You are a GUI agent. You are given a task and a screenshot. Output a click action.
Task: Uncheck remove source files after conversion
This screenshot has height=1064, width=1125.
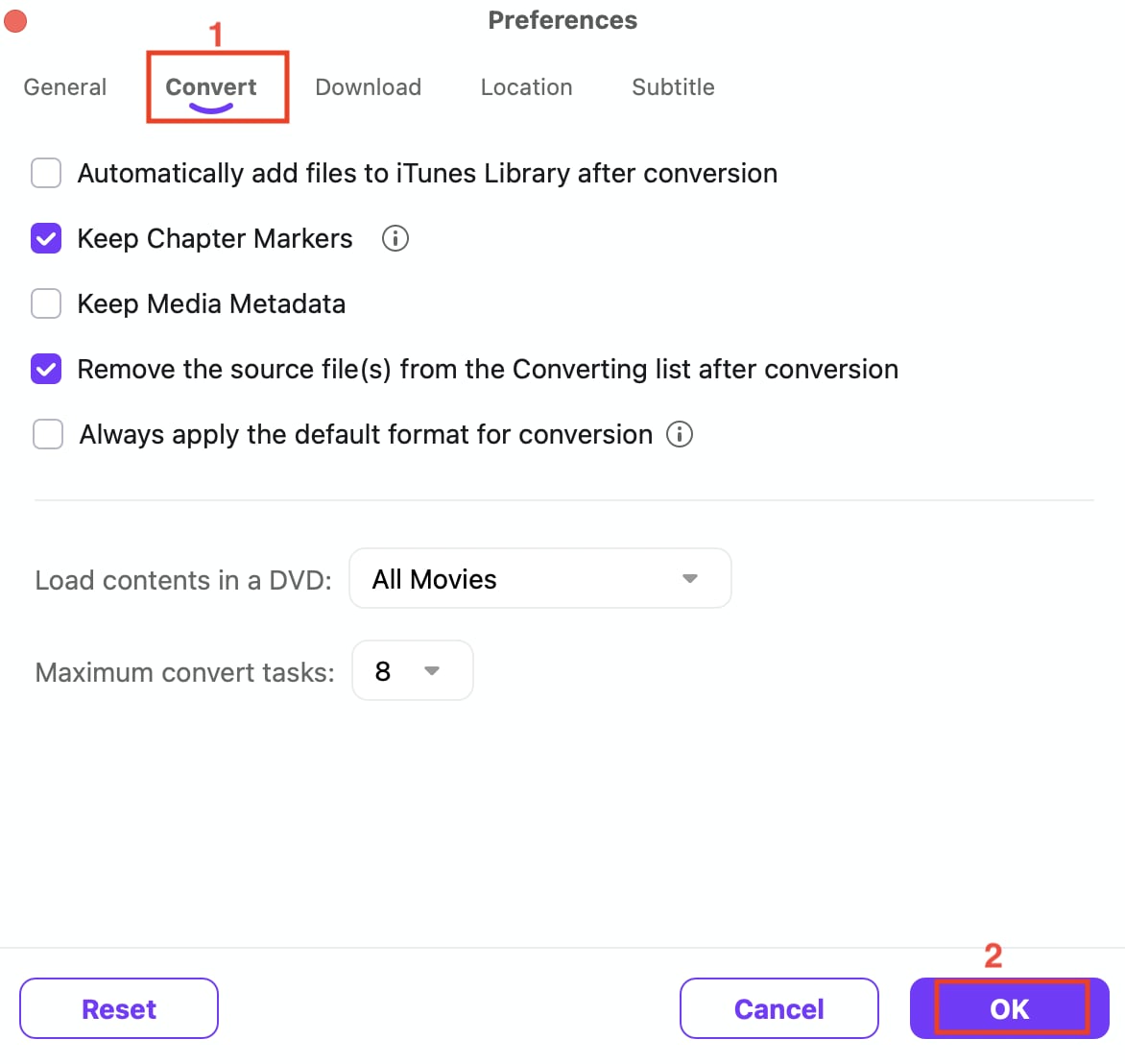(x=45, y=369)
